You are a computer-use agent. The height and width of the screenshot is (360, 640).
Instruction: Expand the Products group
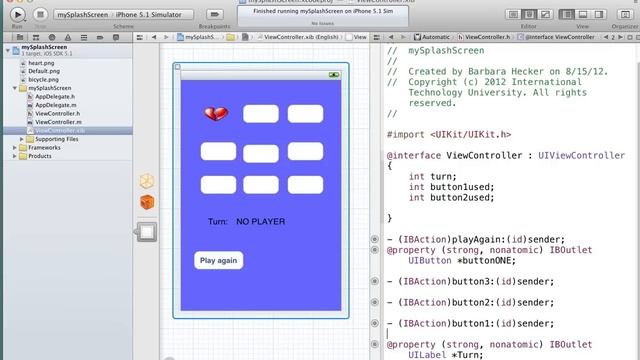(15, 156)
